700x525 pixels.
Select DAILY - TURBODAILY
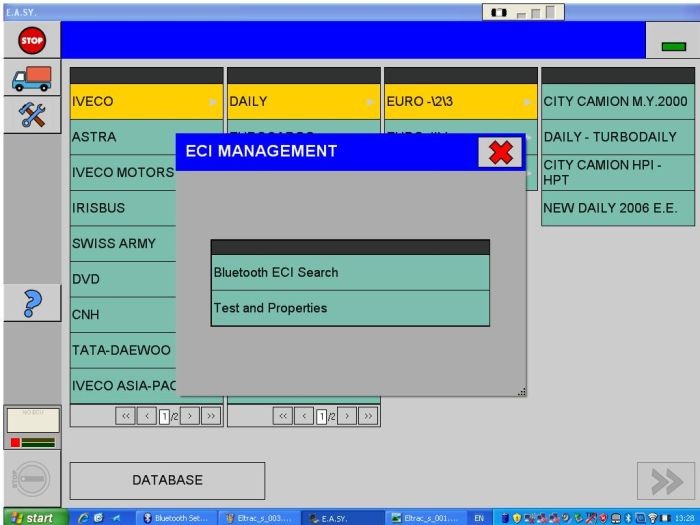coord(618,137)
